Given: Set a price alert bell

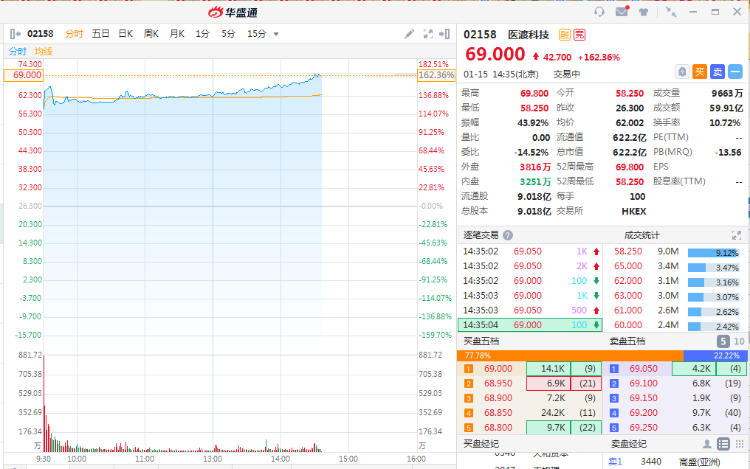Looking at the screenshot, I should tap(682, 71).
